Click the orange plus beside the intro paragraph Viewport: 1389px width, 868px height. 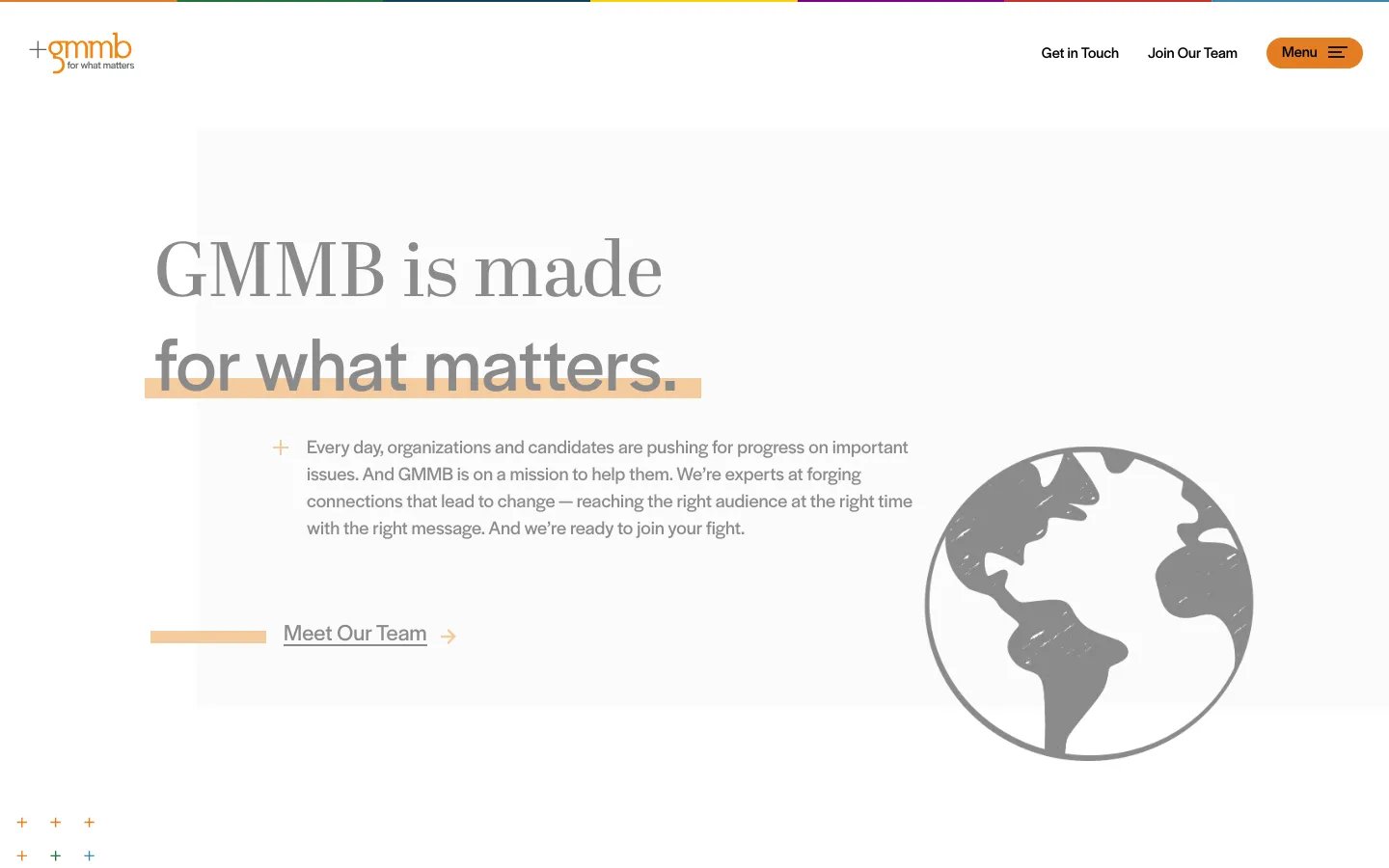pos(280,447)
